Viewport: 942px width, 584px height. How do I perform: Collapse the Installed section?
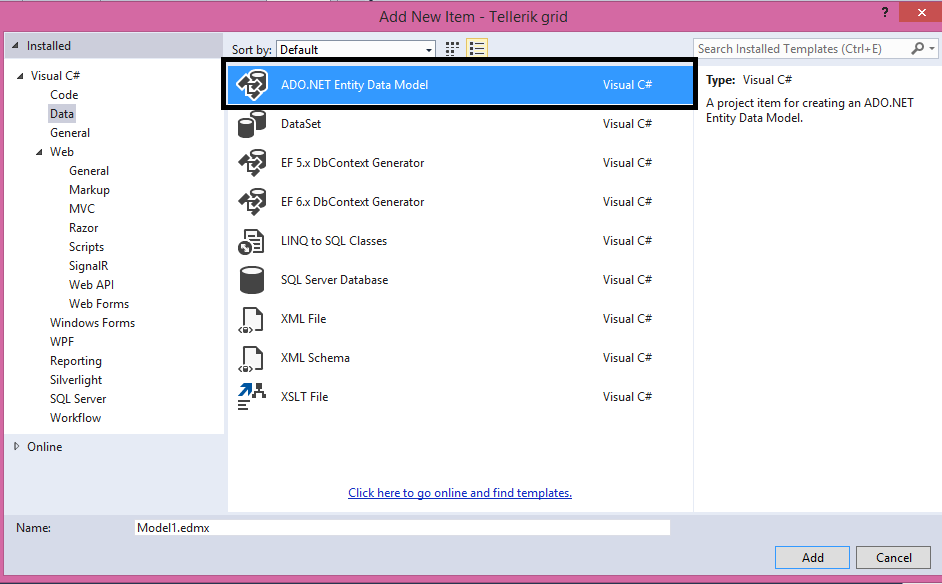(x=15, y=46)
